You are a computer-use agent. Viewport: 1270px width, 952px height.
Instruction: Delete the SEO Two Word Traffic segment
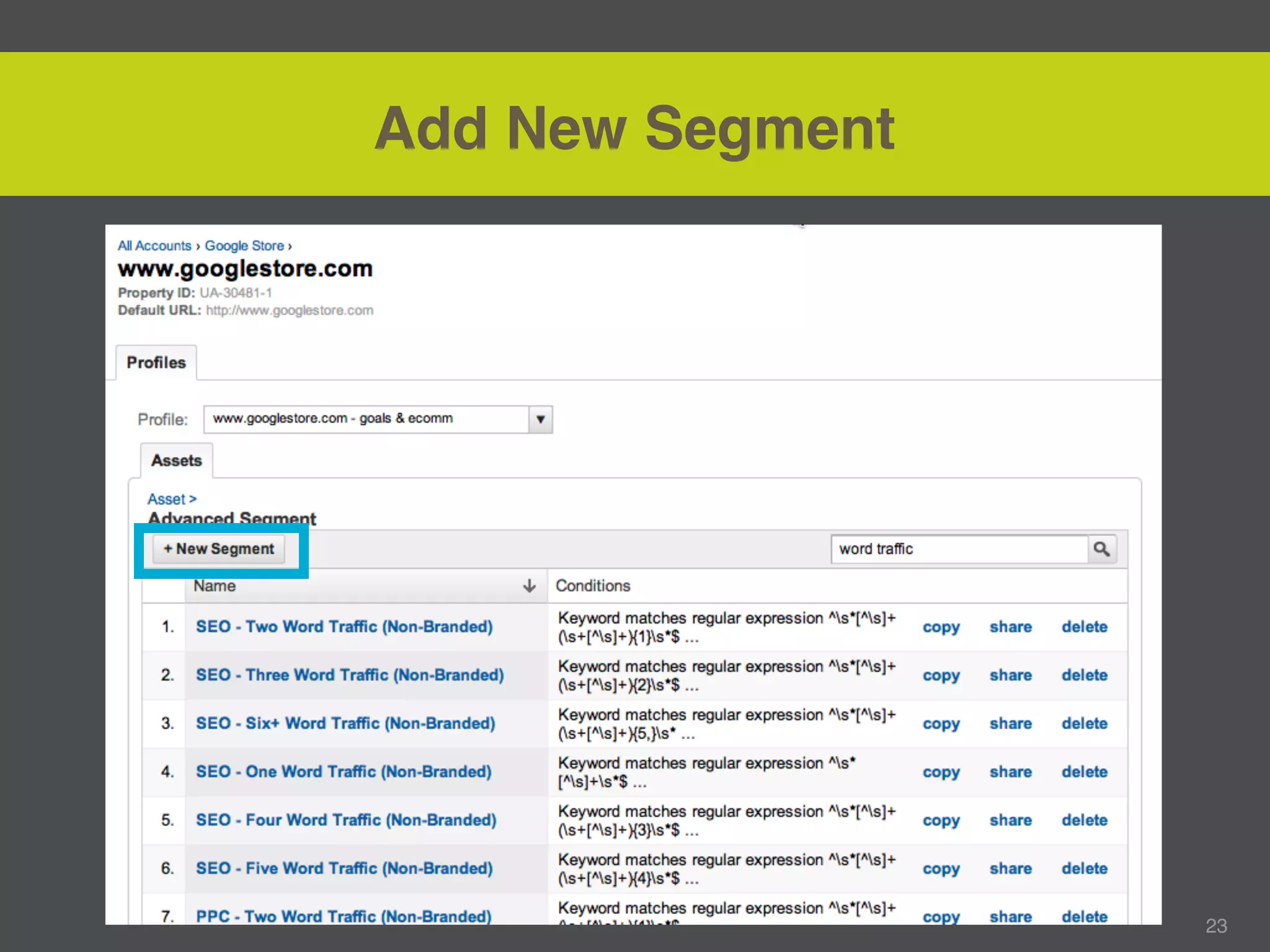tap(1084, 627)
